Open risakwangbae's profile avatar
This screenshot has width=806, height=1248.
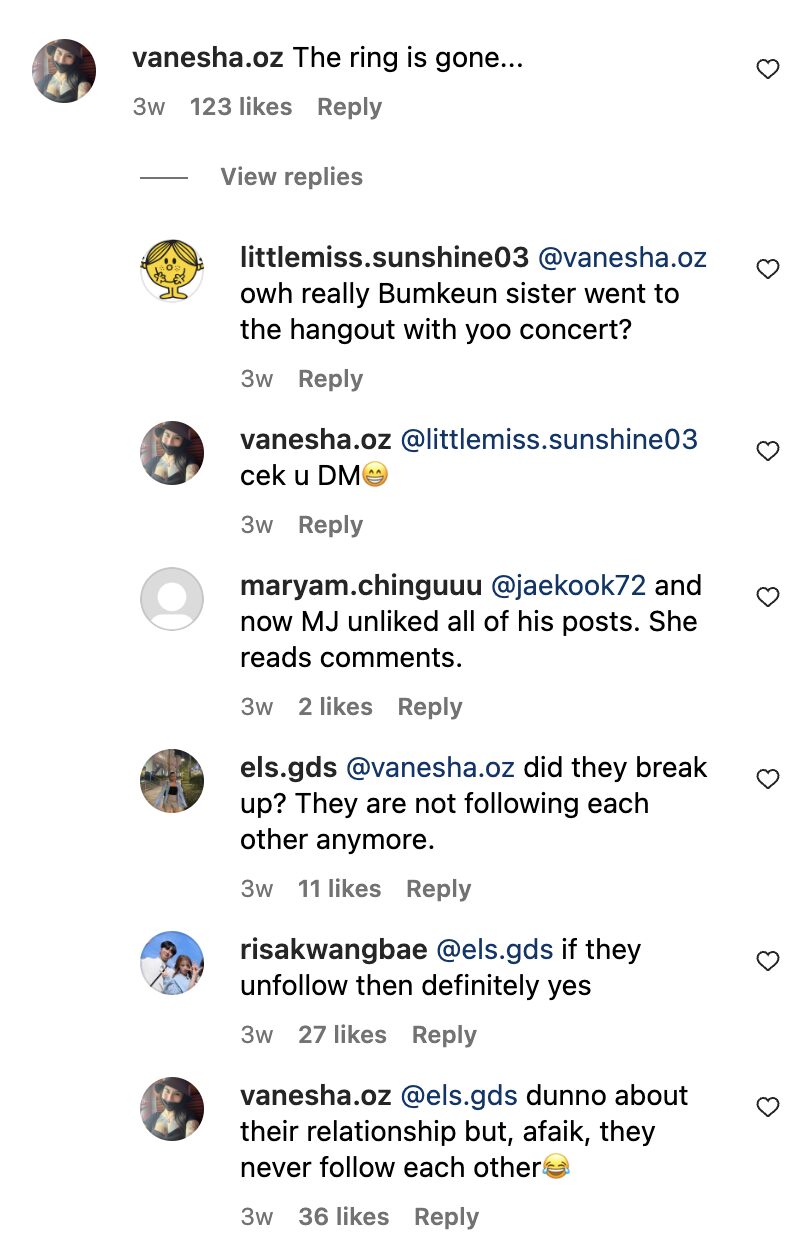click(x=172, y=963)
